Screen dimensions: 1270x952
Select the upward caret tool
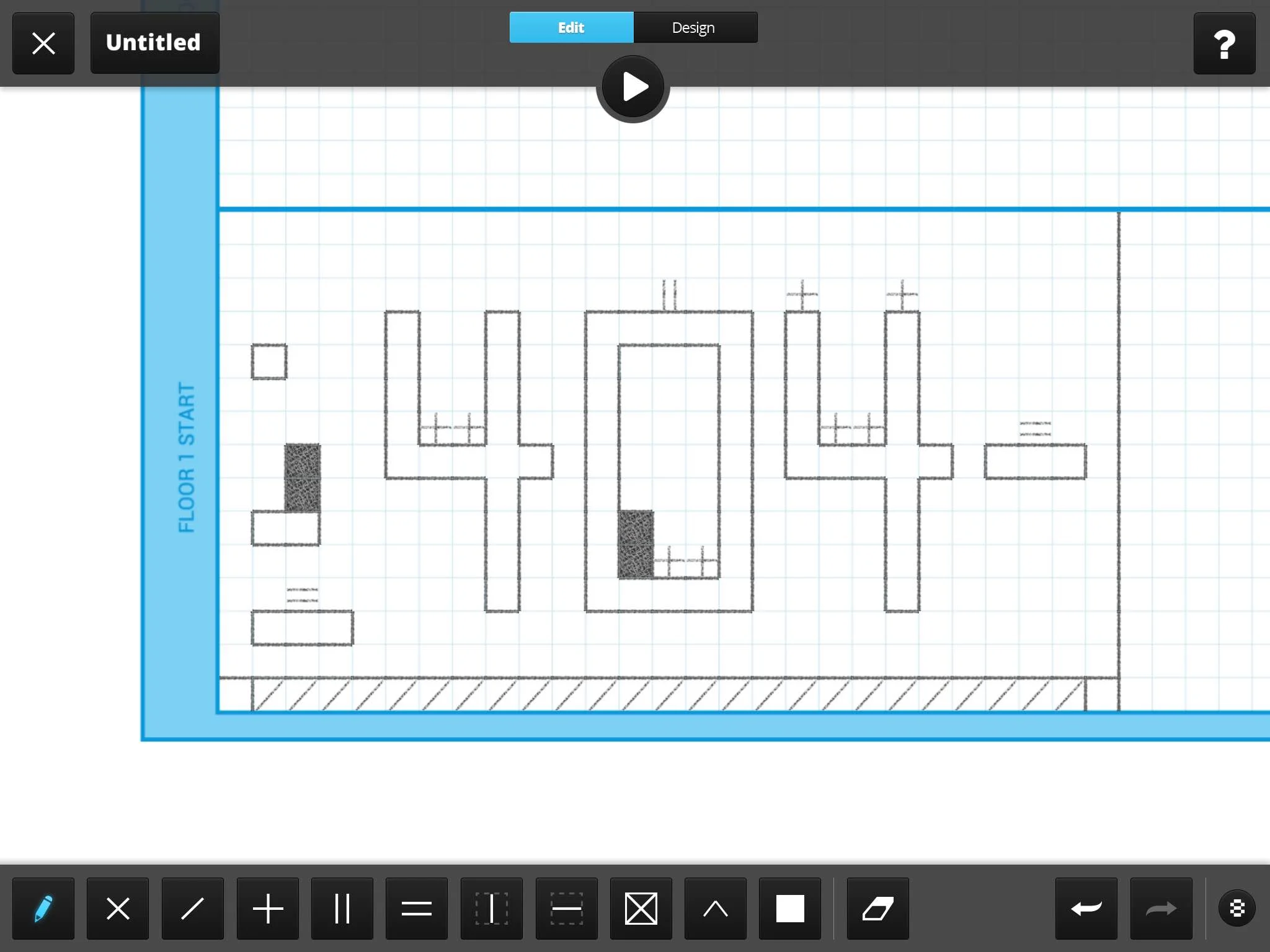(x=715, y=909)
